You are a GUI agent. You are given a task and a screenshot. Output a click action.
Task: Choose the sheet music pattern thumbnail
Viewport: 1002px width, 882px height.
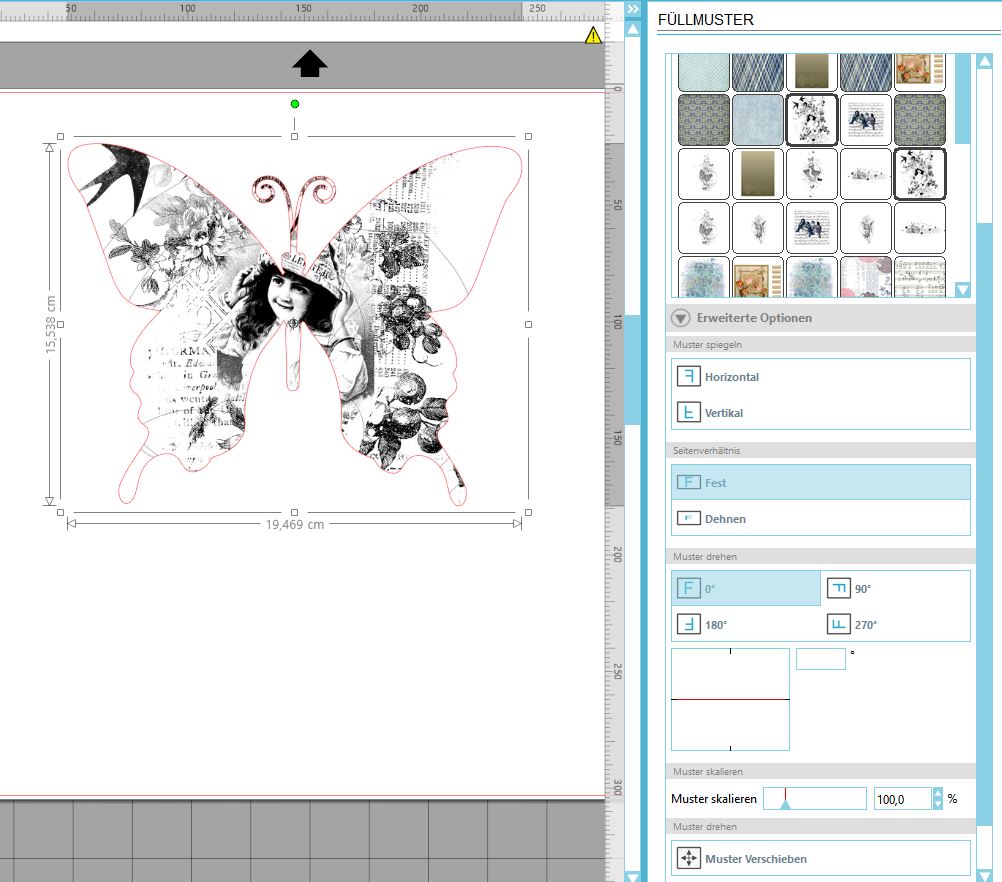coord(920,278)
